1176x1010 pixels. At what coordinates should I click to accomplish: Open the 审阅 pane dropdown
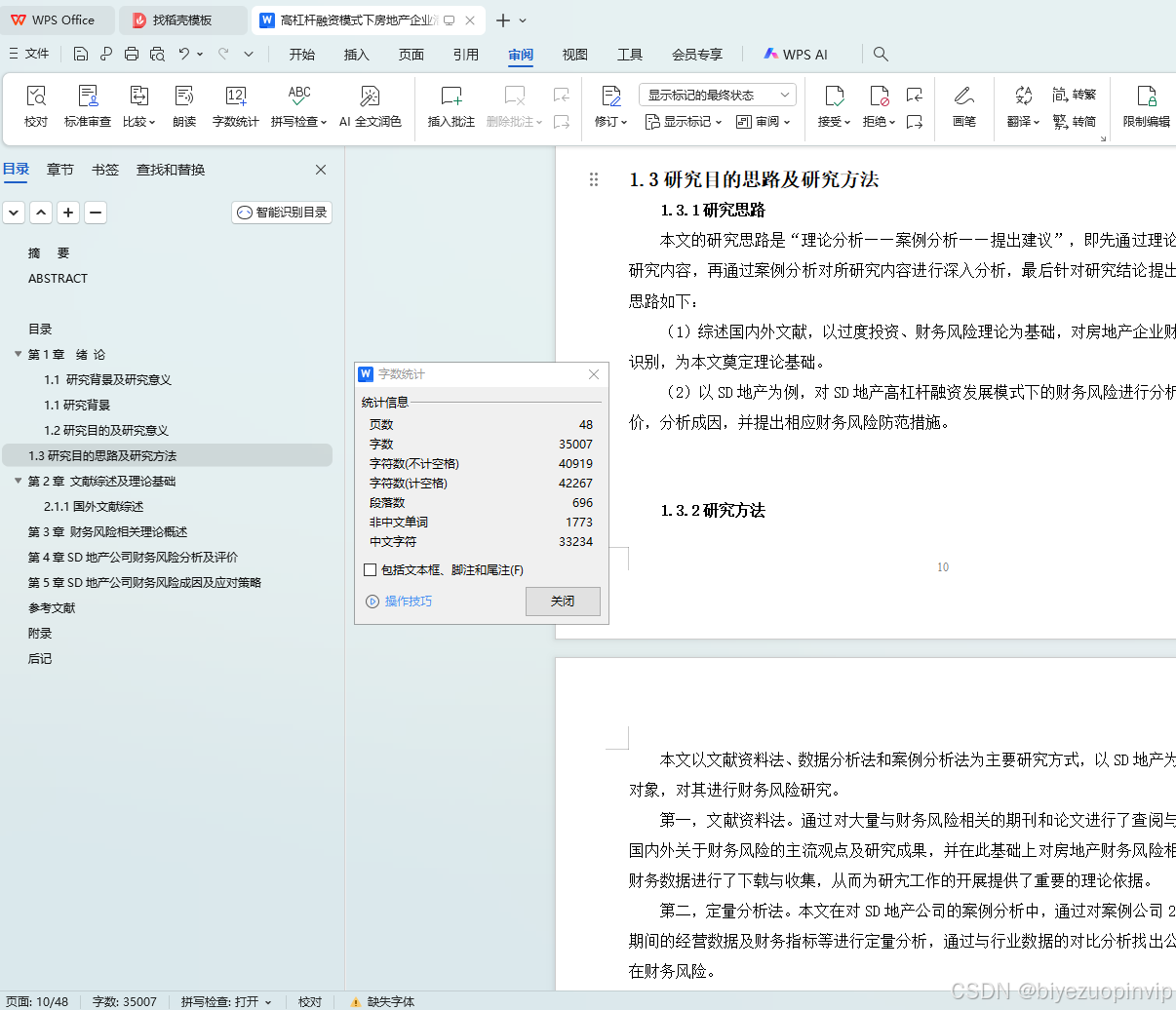pyautogui.click(x=764, y=122)
